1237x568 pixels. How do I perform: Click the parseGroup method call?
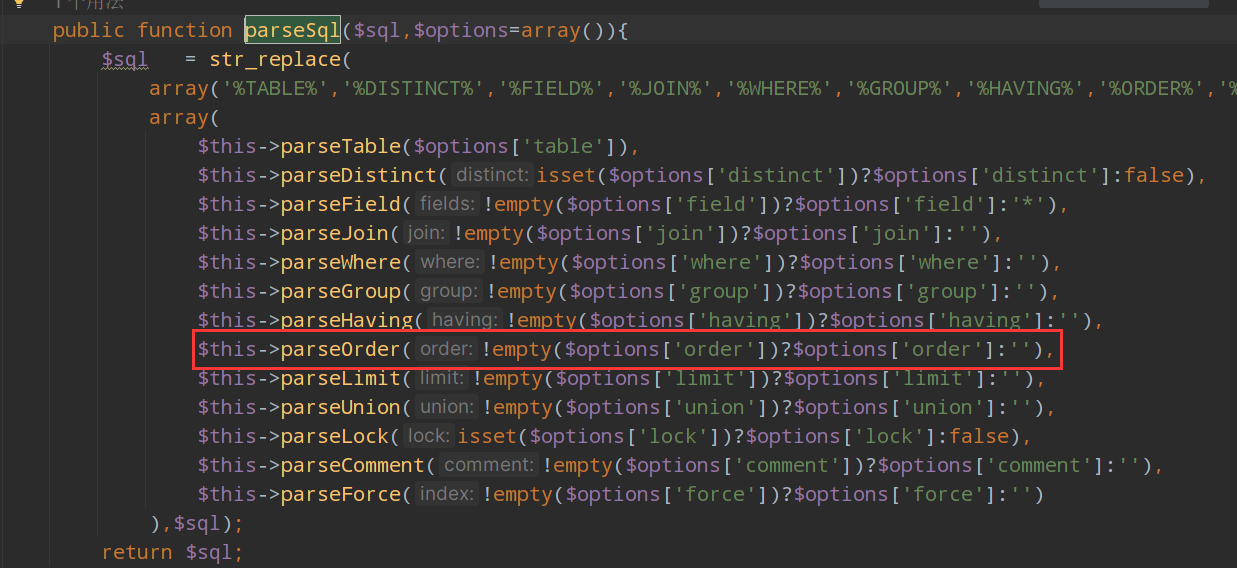[341, 291]
